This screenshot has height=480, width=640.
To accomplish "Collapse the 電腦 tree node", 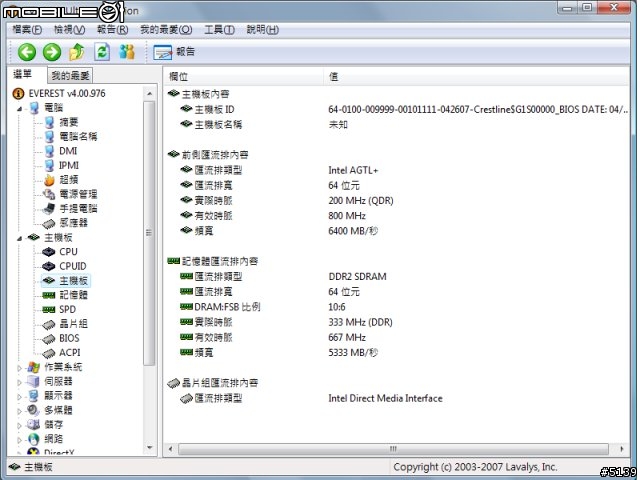I will [x=20, y=109].
